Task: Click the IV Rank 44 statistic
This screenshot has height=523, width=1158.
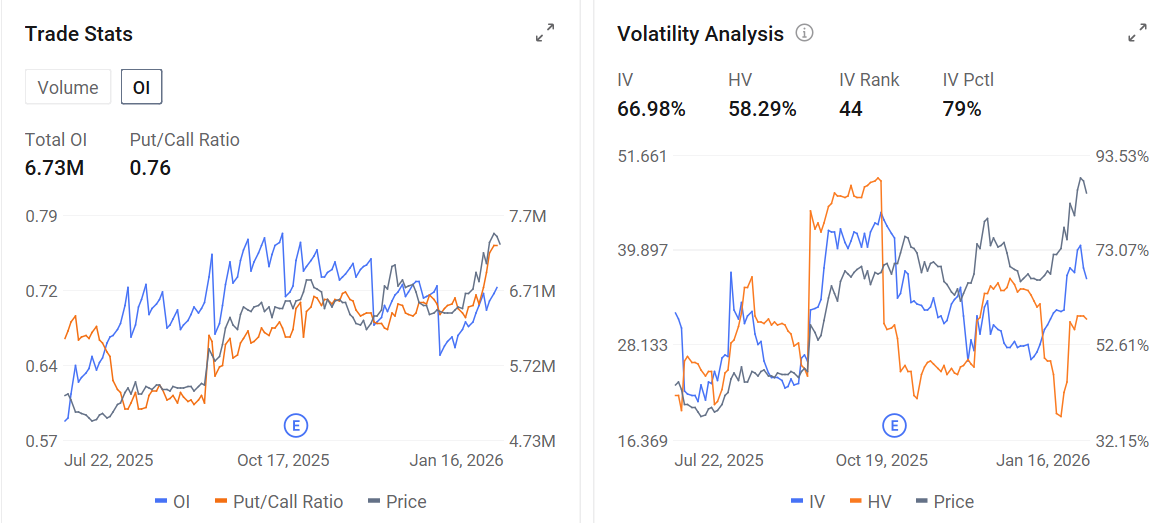Action: [x=851, y=109]
